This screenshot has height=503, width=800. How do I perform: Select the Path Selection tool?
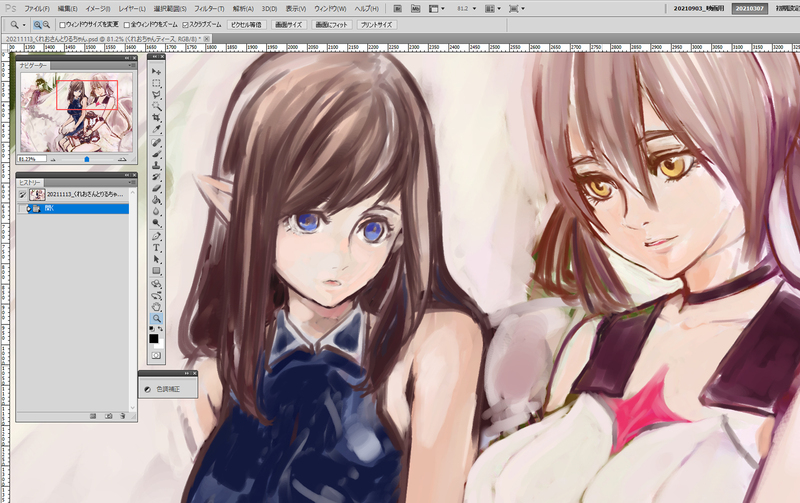coord(157,260)
